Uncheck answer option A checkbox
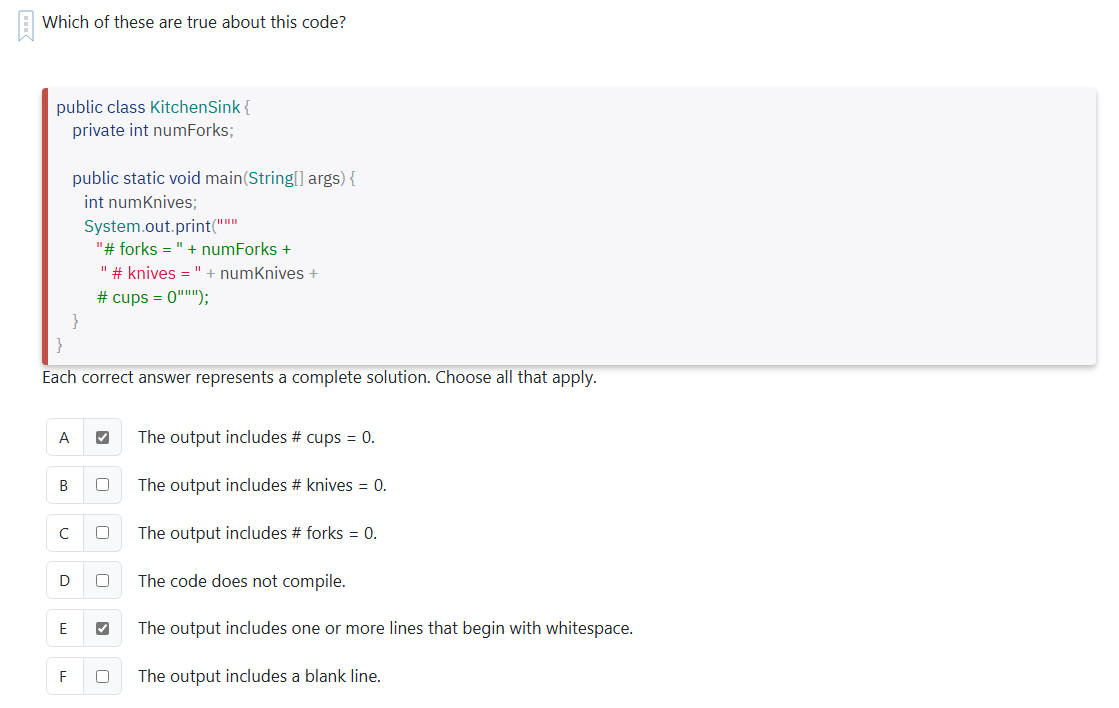This screenshot has height=708, width=1119. pyautogui.click(x=101, y=437)
